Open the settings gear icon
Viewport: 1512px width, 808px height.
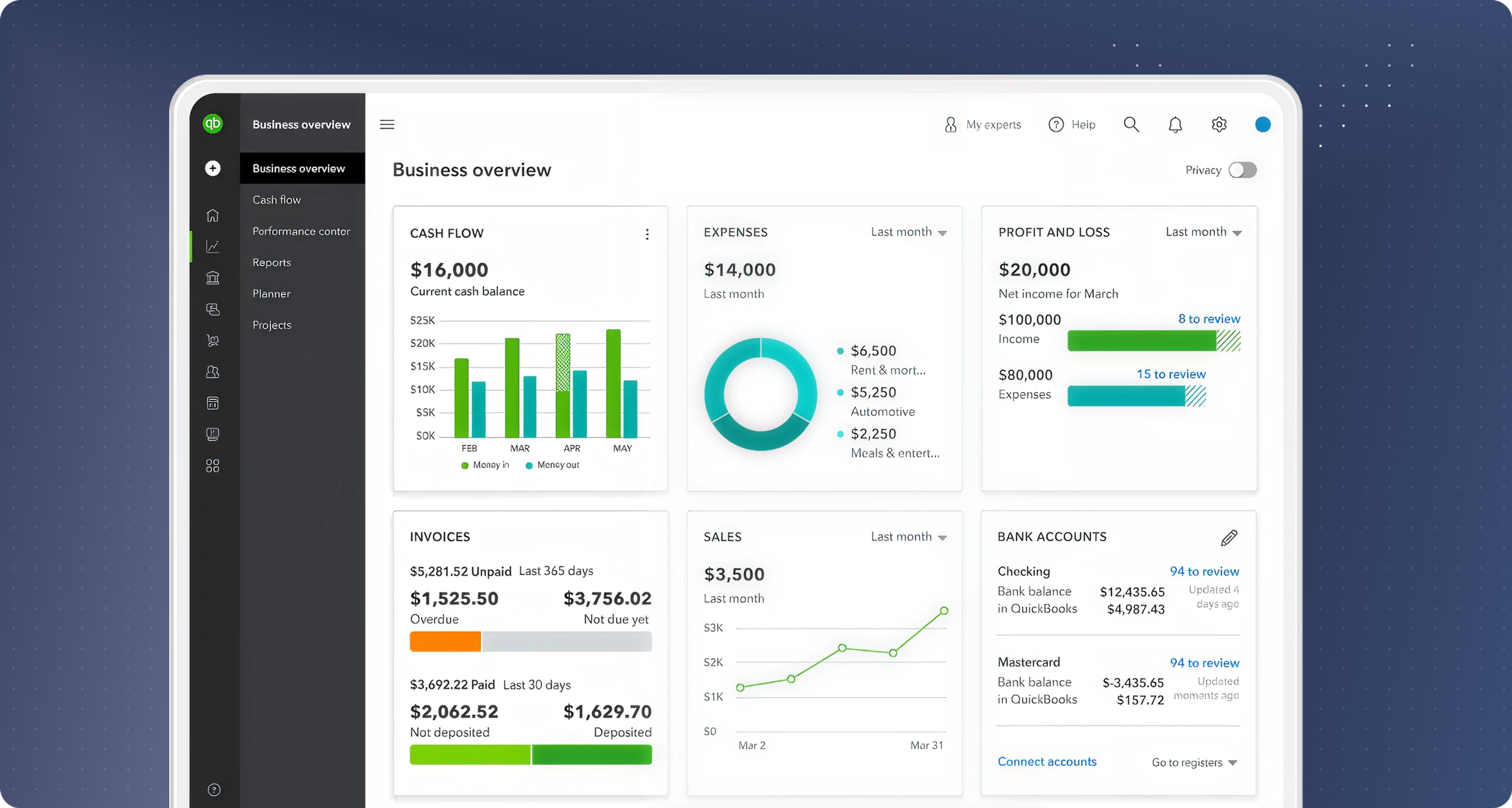click(1219, 124)
